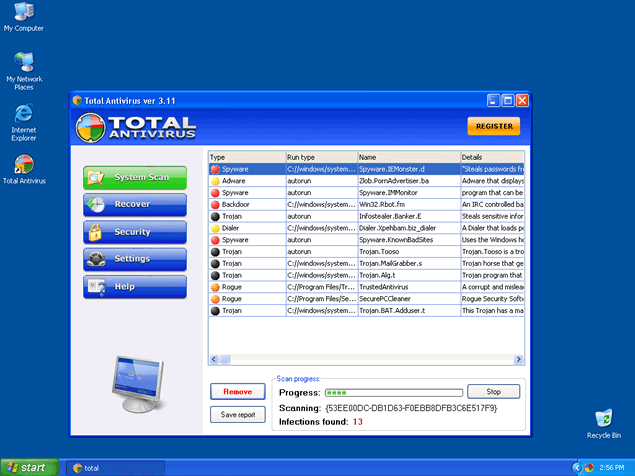This screenshot has height=476, width=635.
Task: Open the System Scan section
Action: click(135, 178)
